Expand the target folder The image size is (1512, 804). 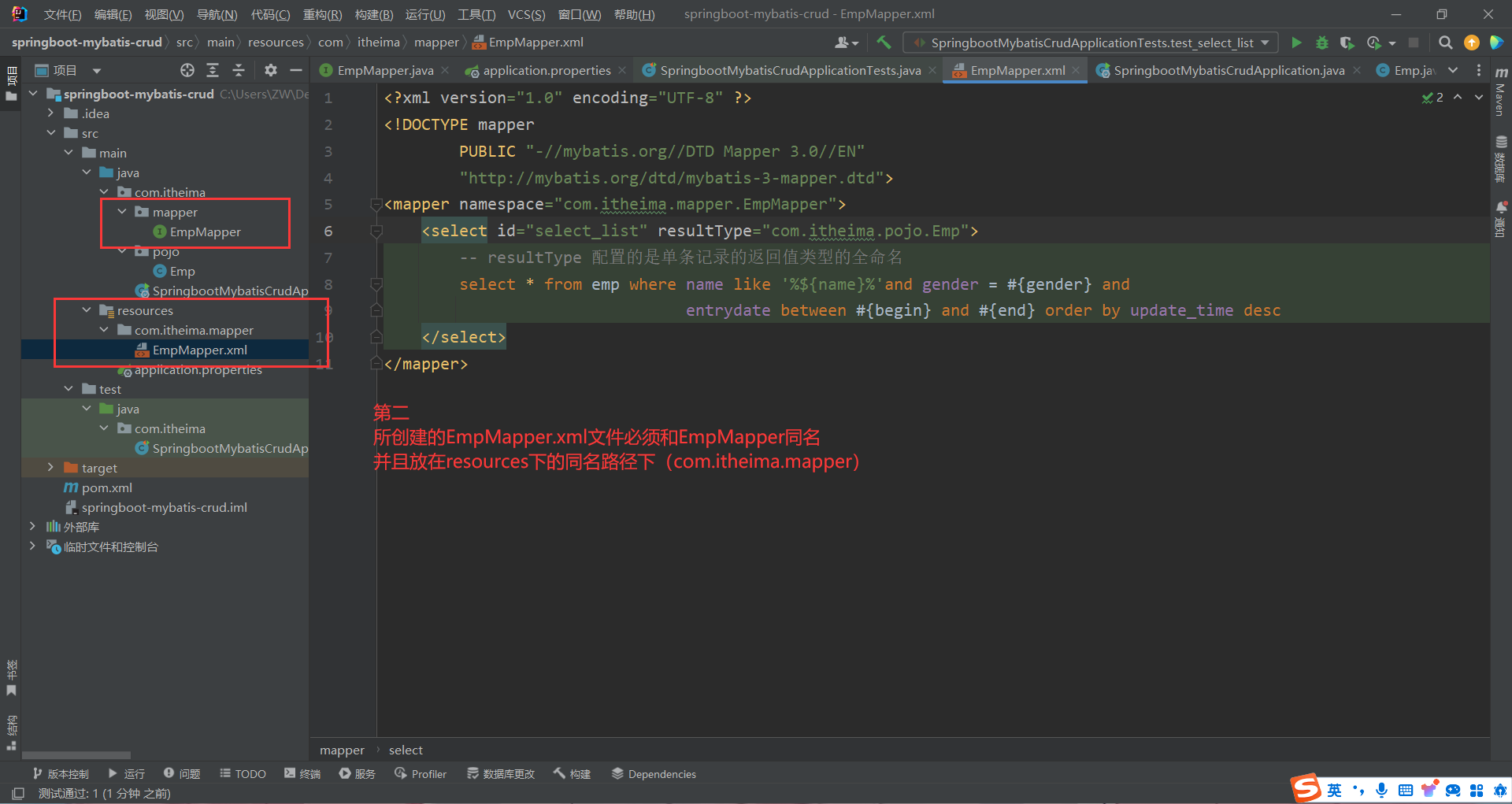coord(51,468)
